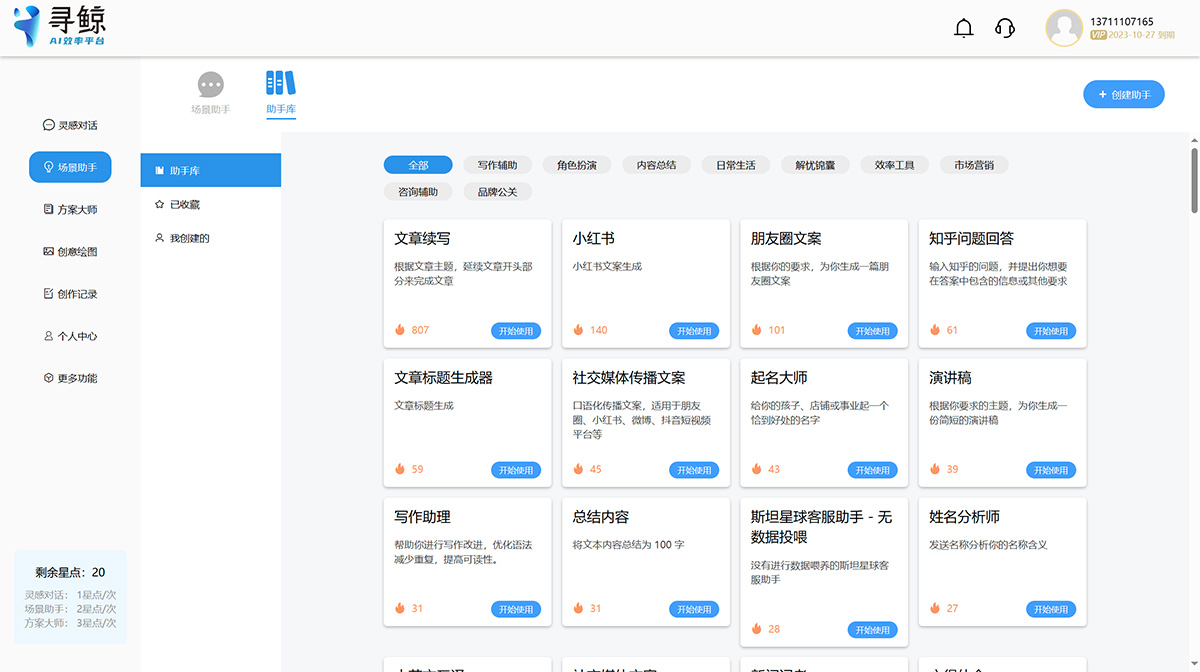Open 方案大师 from the sidebar
The image size is (1200, 672).
coord(70,209)
